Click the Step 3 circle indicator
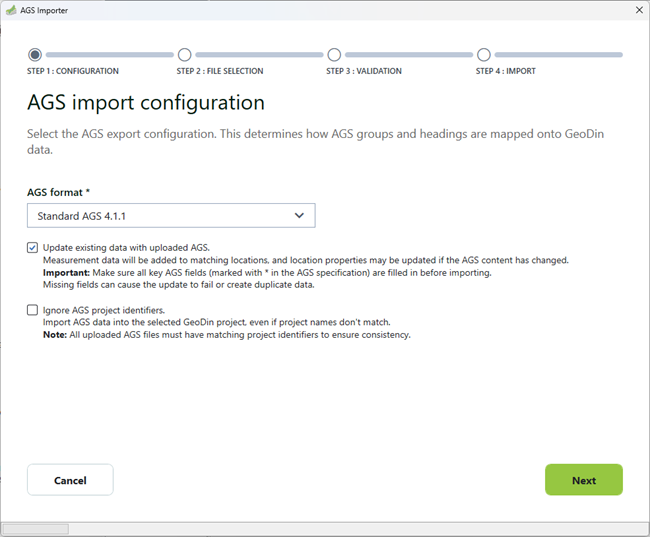The image size is (650, 537). tap(334, 55)
